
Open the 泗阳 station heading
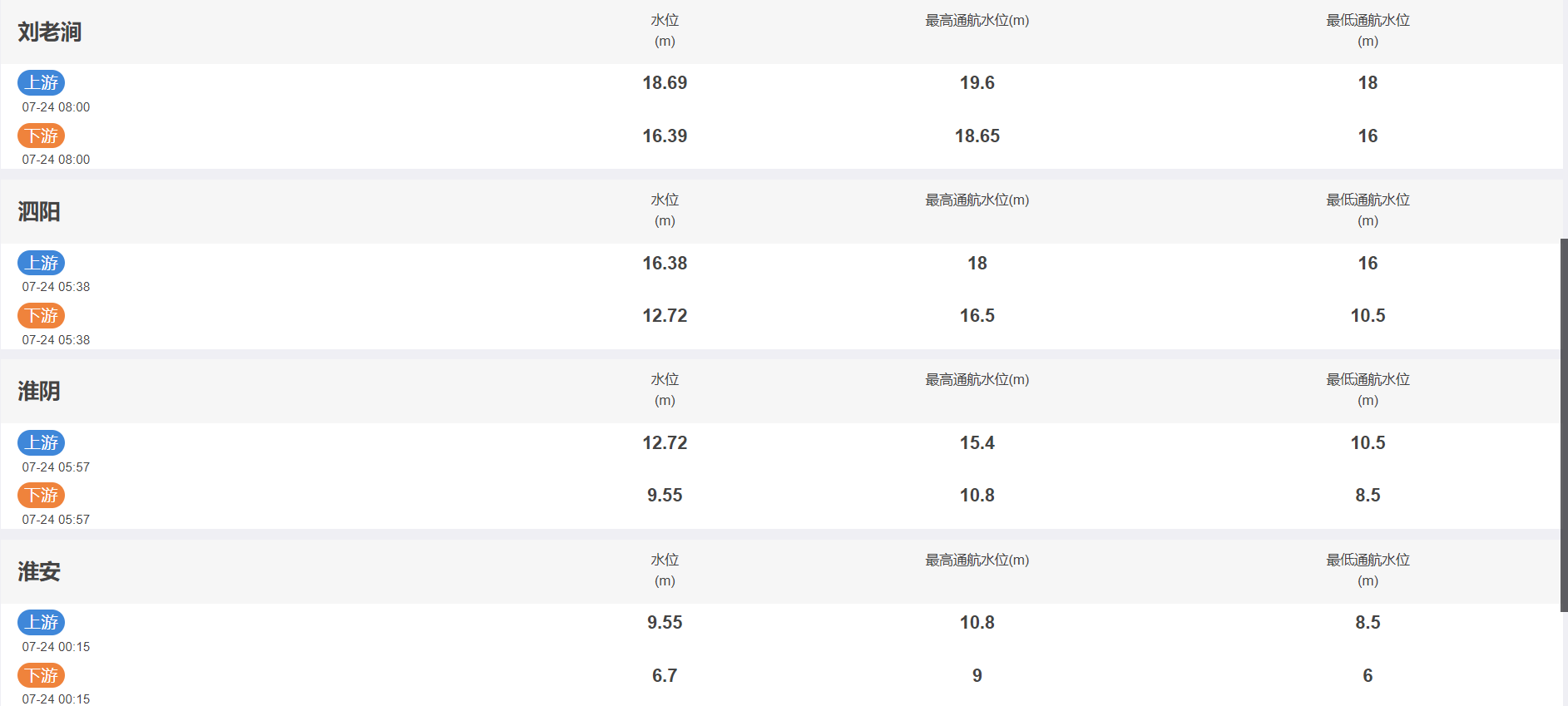pos(39,212)
